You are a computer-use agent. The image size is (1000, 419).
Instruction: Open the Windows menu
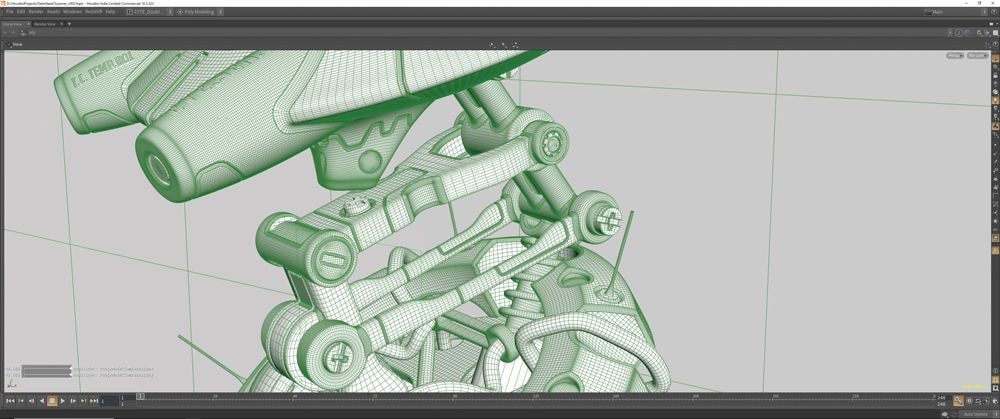[73, 11]
